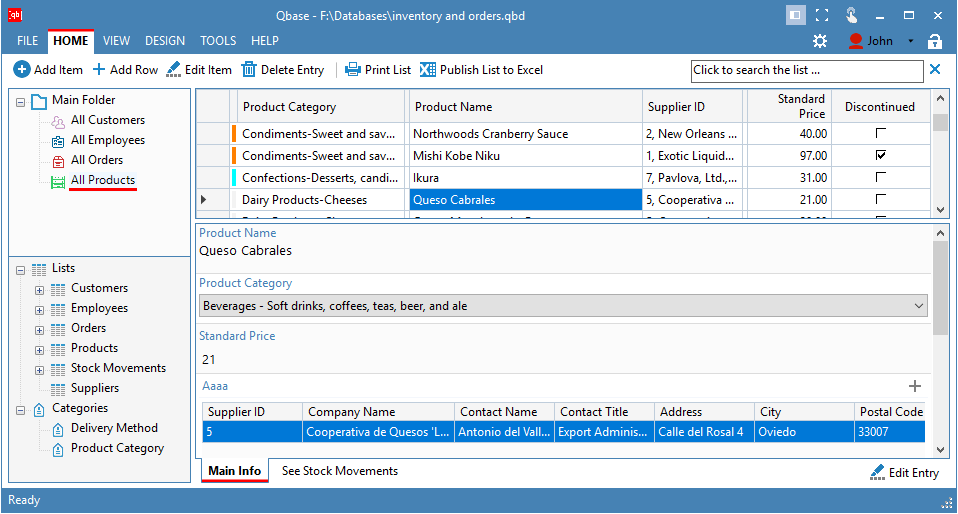Viewport: 958px width, 514px height.
Task: Toggle the touch mode hand icon
Action: (x=851, y=15)
